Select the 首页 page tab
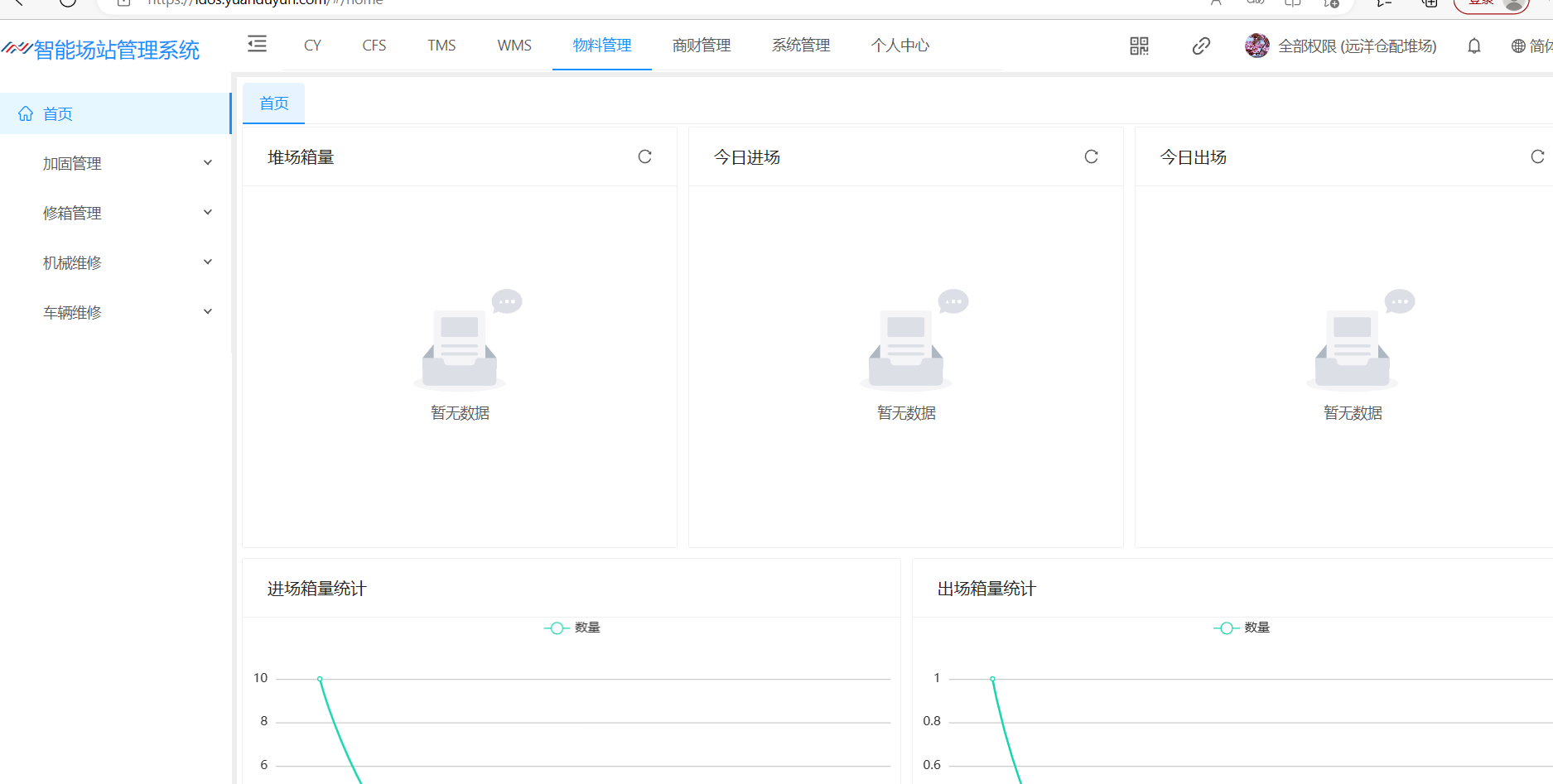The height and width of the screenshot is (784, 1553). point(274,103)
